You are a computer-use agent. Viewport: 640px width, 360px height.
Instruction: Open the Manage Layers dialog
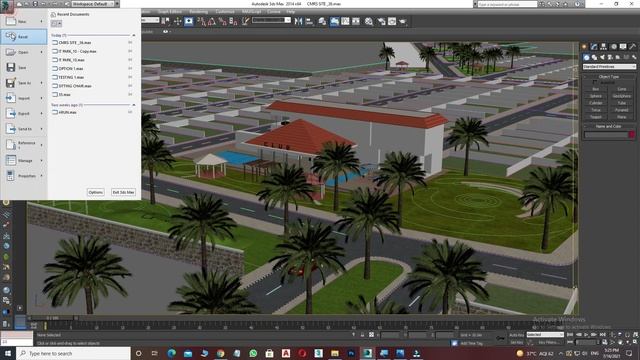tap(322, 21)
